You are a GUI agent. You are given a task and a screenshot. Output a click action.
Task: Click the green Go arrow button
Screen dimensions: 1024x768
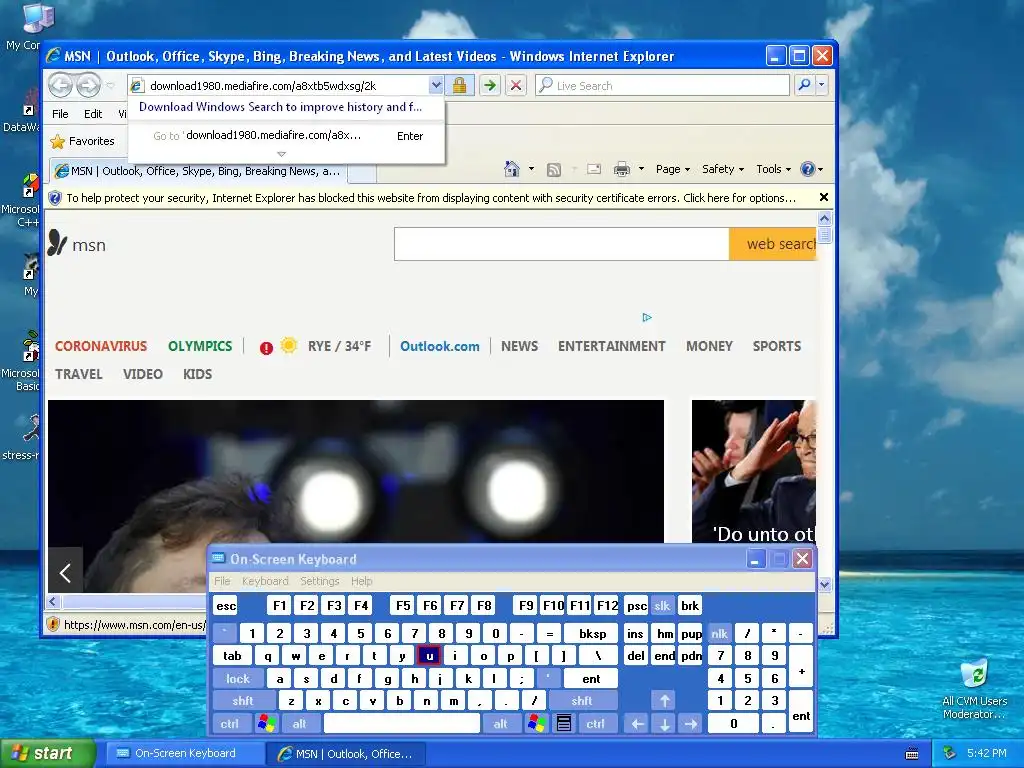click(489, 85)
